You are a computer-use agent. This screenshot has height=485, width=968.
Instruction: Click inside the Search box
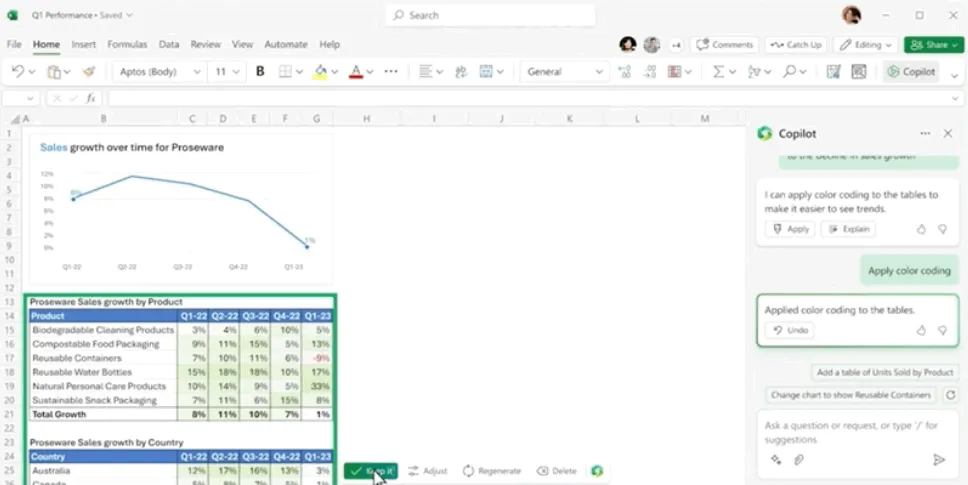click(x=491, y=15)
